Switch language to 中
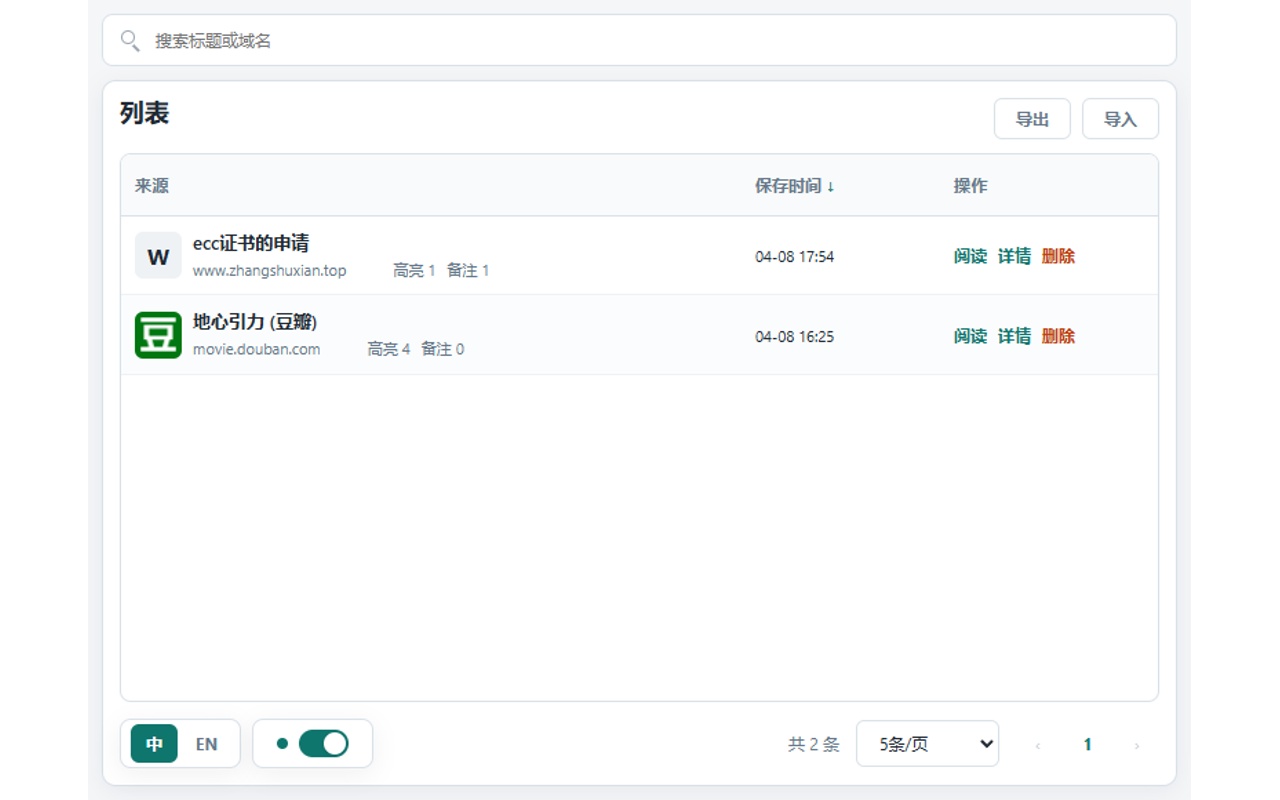Viewport: 1280px width, 800px height. click(x=154, y=744)
